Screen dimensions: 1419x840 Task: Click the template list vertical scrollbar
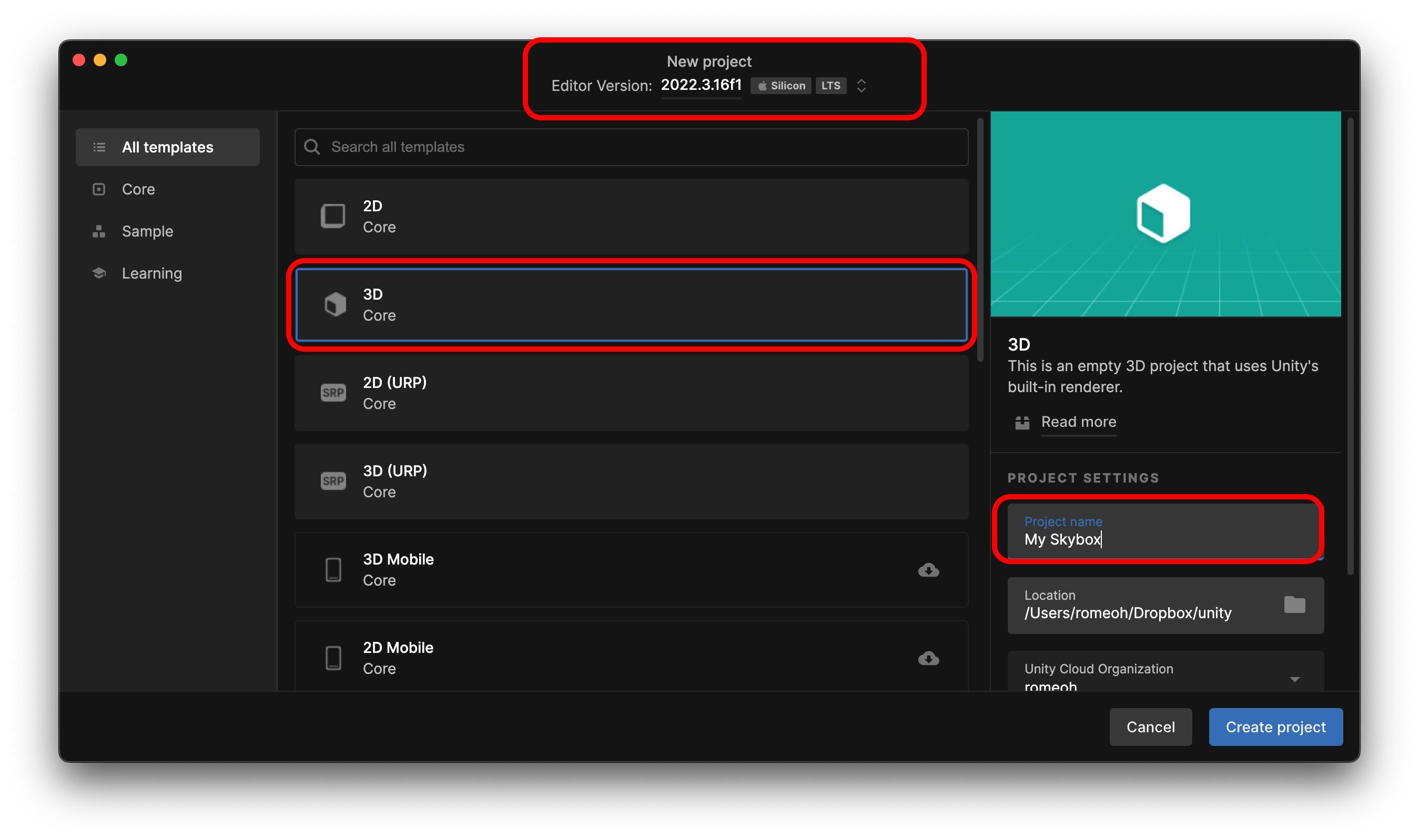(x=980, y=238)
